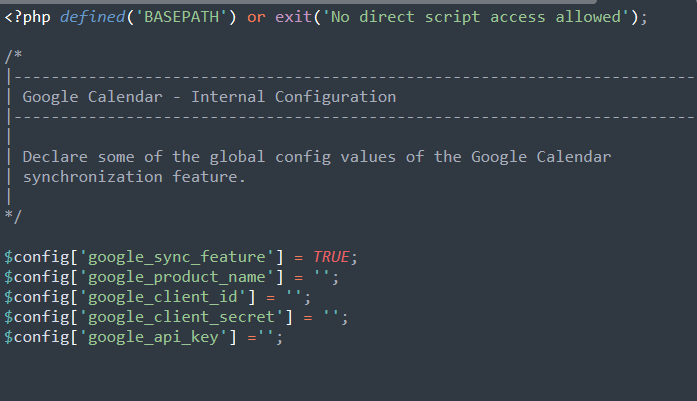
Task: Click the empty string value for google_client_id
Action: (x=294, y=297)
